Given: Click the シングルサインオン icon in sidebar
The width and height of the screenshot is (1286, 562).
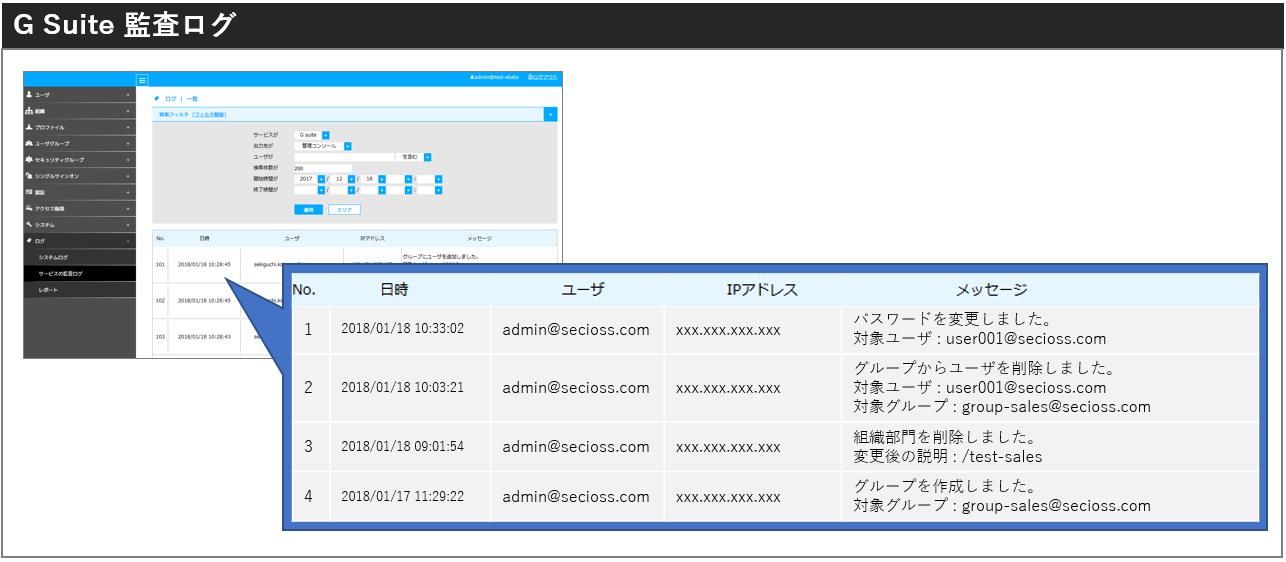Looking at the screenshot, I should 29,175.
